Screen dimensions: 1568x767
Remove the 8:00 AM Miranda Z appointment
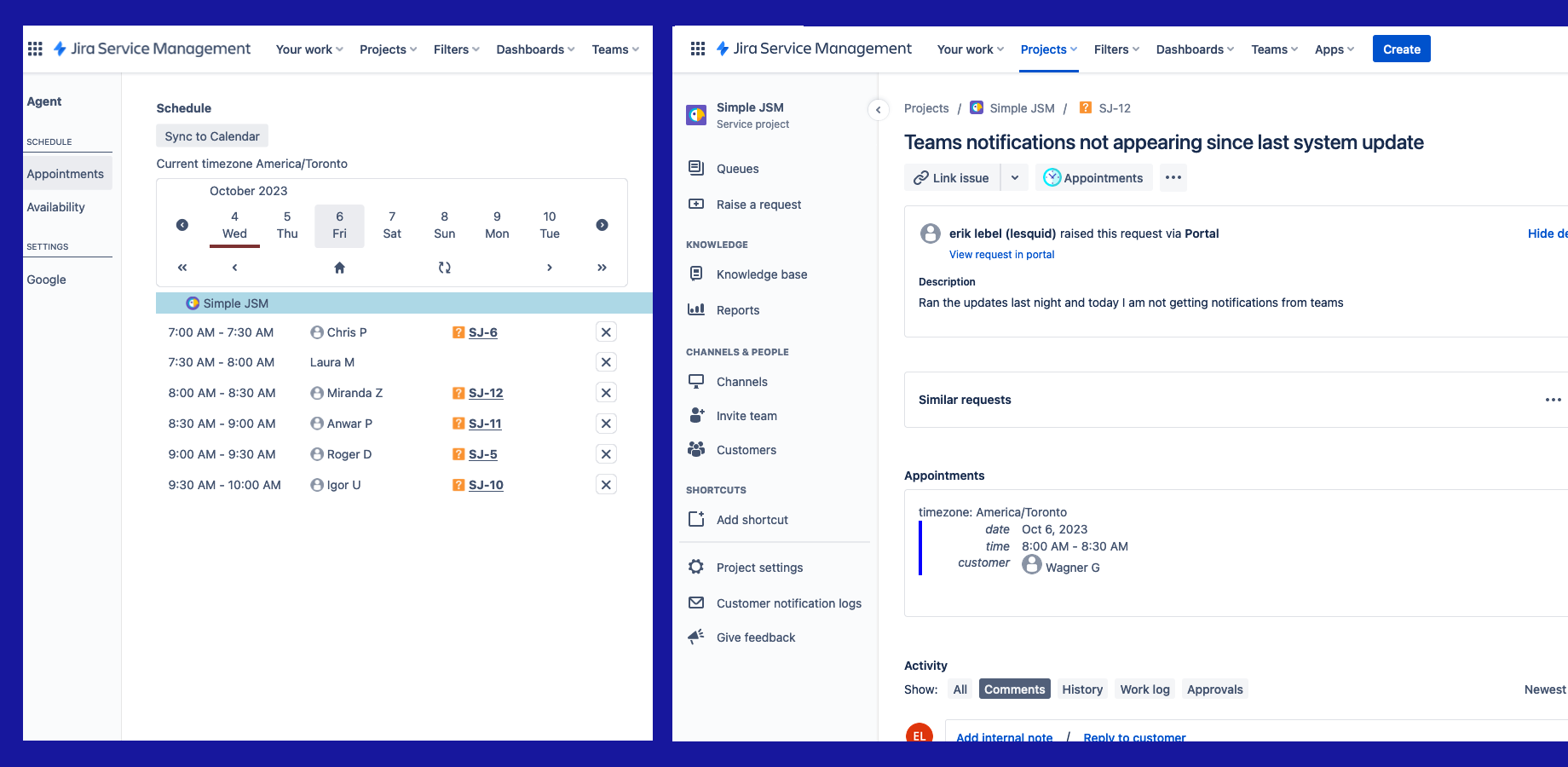[x=606, y=393]
